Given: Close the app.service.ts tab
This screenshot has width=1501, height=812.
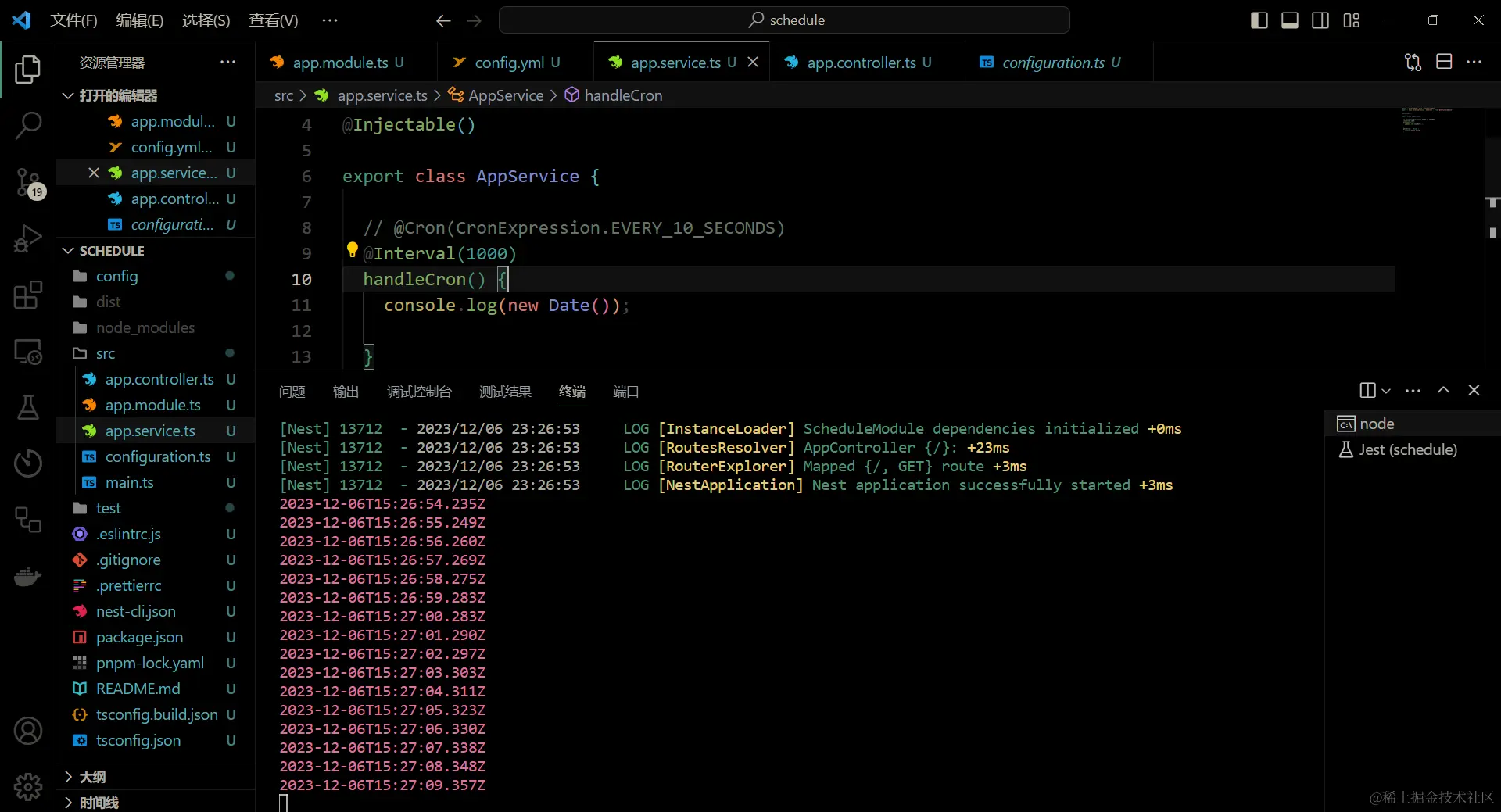Looking at the screenshot, I should [753, 62].
